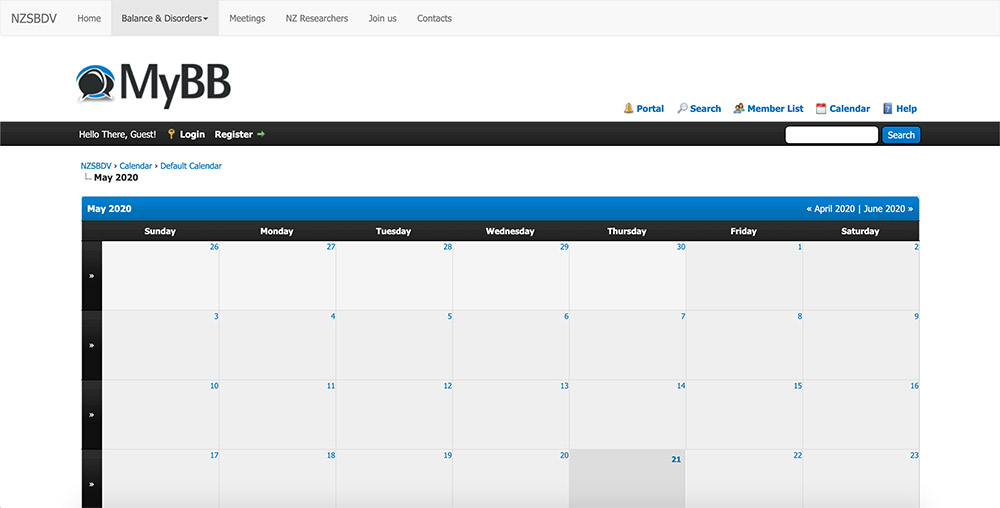
Task: Expand the week of May 10 arrow
Action: point(92,415)
